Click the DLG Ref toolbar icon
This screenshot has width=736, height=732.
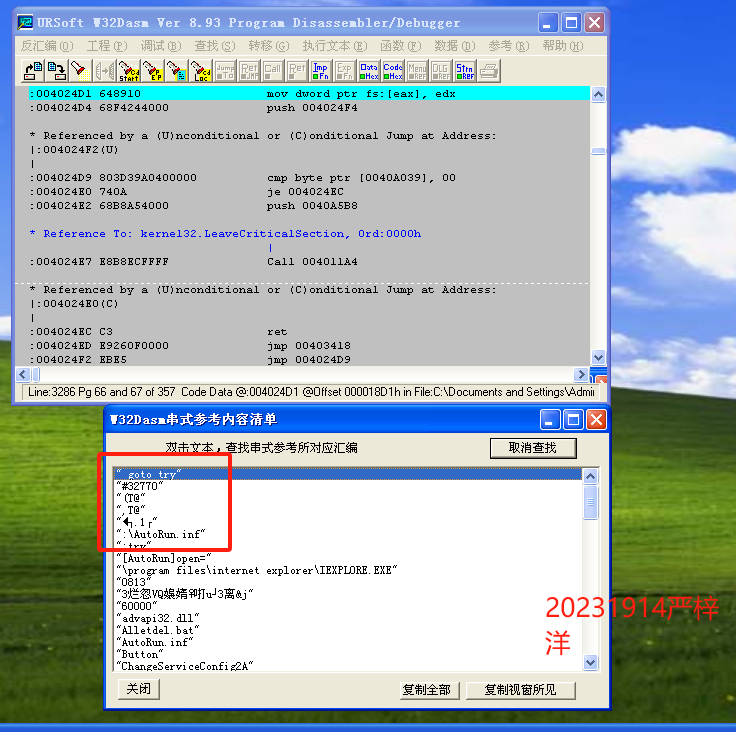point(441,71)
